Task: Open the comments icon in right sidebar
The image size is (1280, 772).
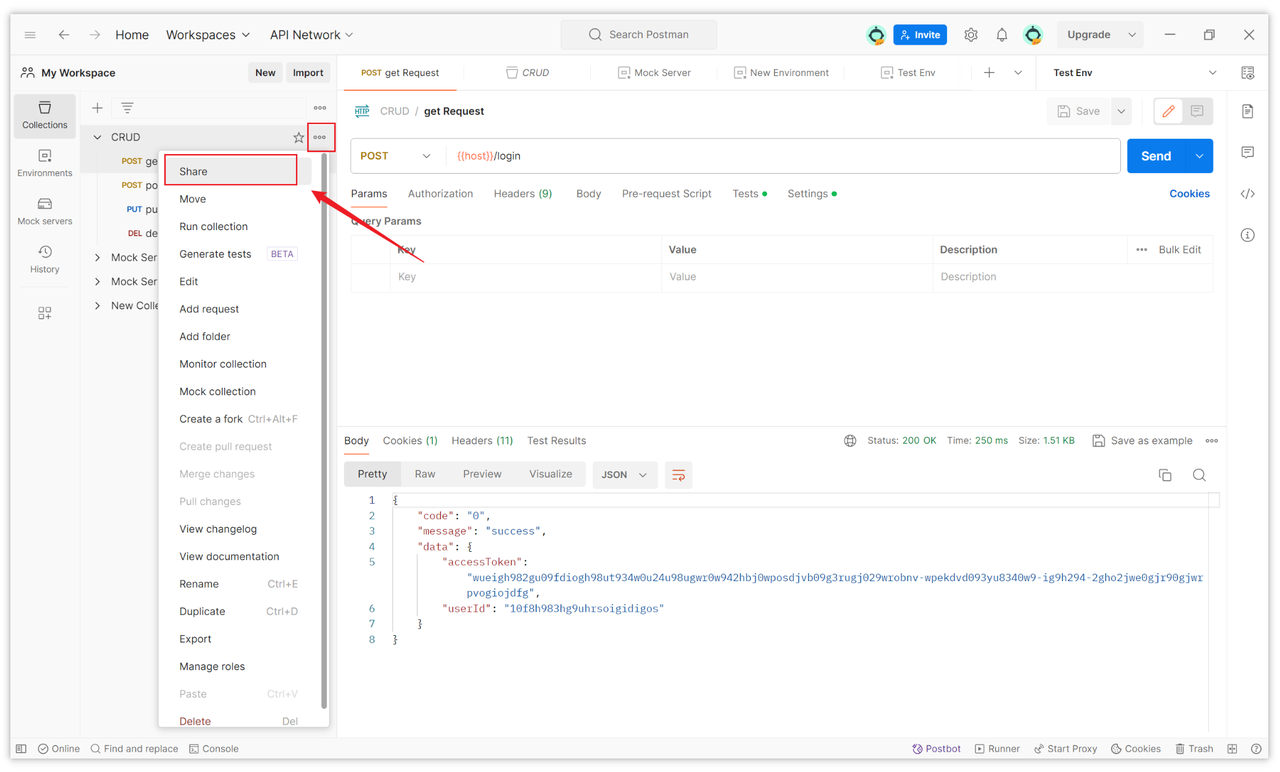Action: coord(1248,153)
